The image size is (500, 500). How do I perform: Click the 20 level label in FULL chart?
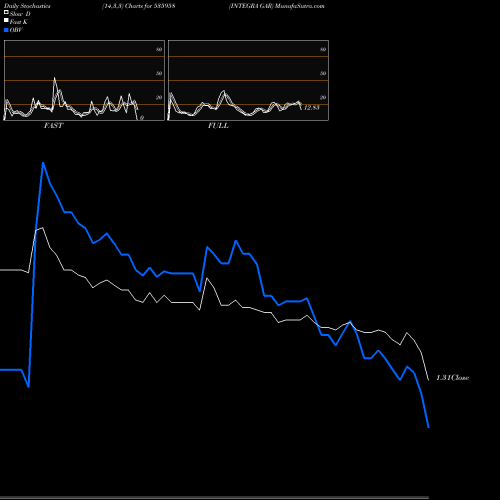pyautogui.click(x=323, y=97)
